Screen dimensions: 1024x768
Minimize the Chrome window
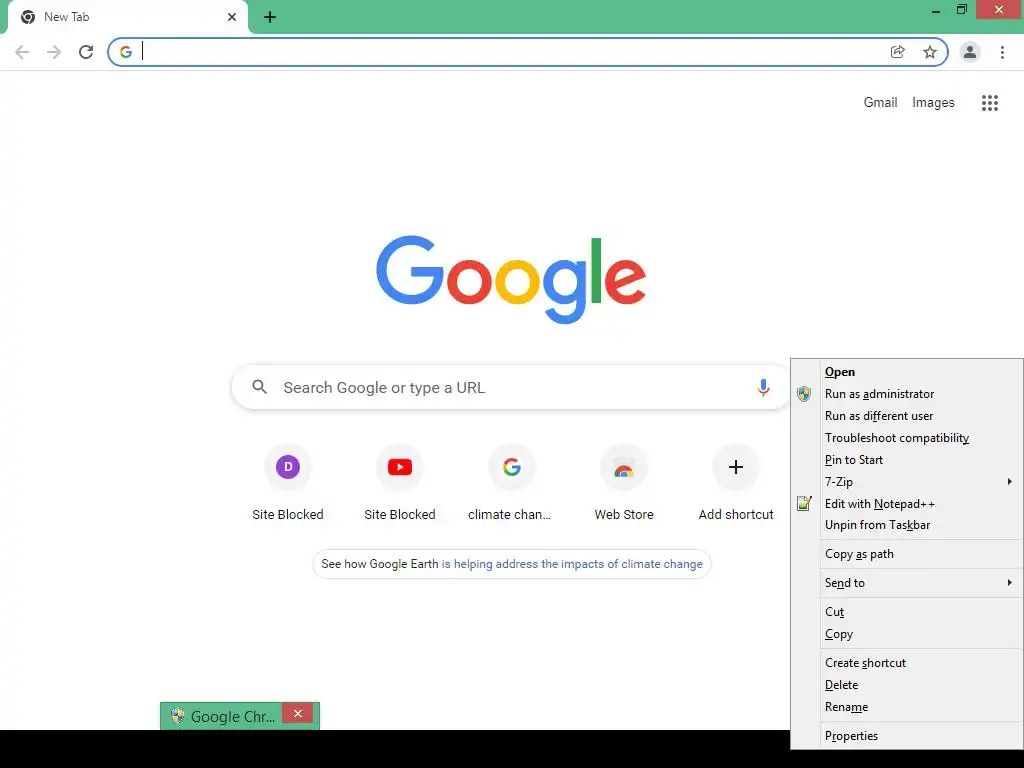[x=936, y=10]
